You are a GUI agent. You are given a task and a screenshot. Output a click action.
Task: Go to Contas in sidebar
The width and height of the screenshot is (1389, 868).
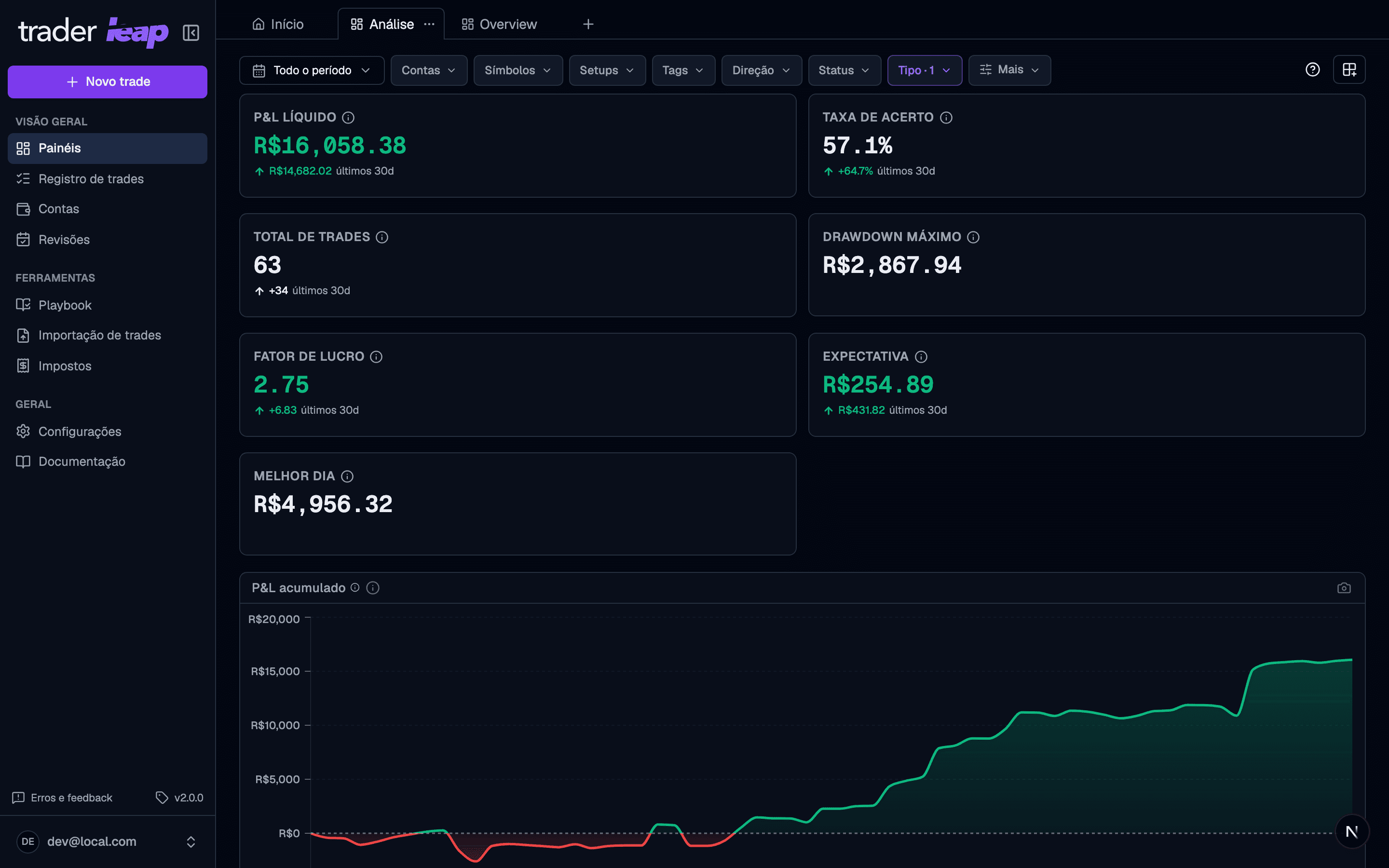pyautogui.click(x=108, y=209)
